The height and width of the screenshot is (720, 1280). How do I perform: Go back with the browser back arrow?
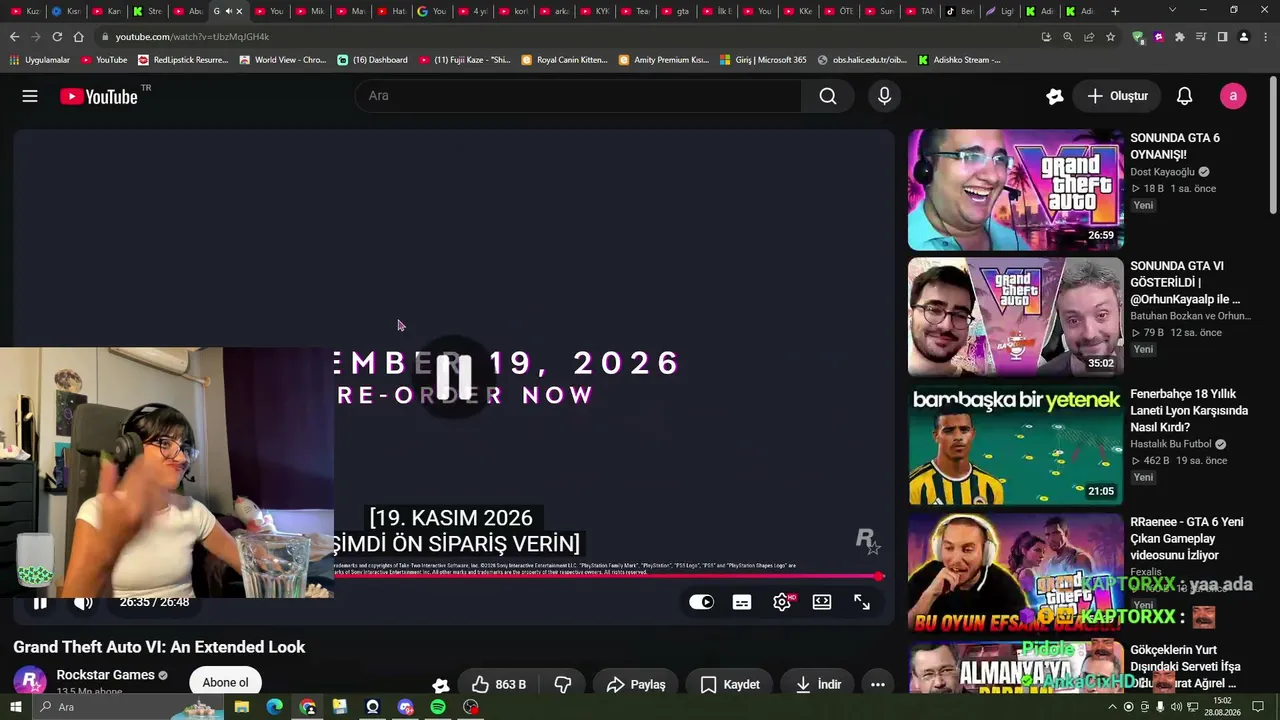(x=14, y=37)
